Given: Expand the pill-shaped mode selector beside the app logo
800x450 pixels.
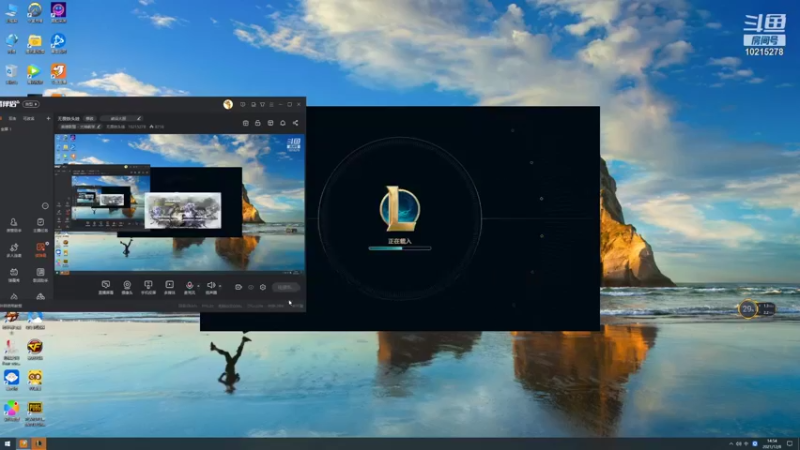Looking at the screenshot, I should tap(31, 104).
